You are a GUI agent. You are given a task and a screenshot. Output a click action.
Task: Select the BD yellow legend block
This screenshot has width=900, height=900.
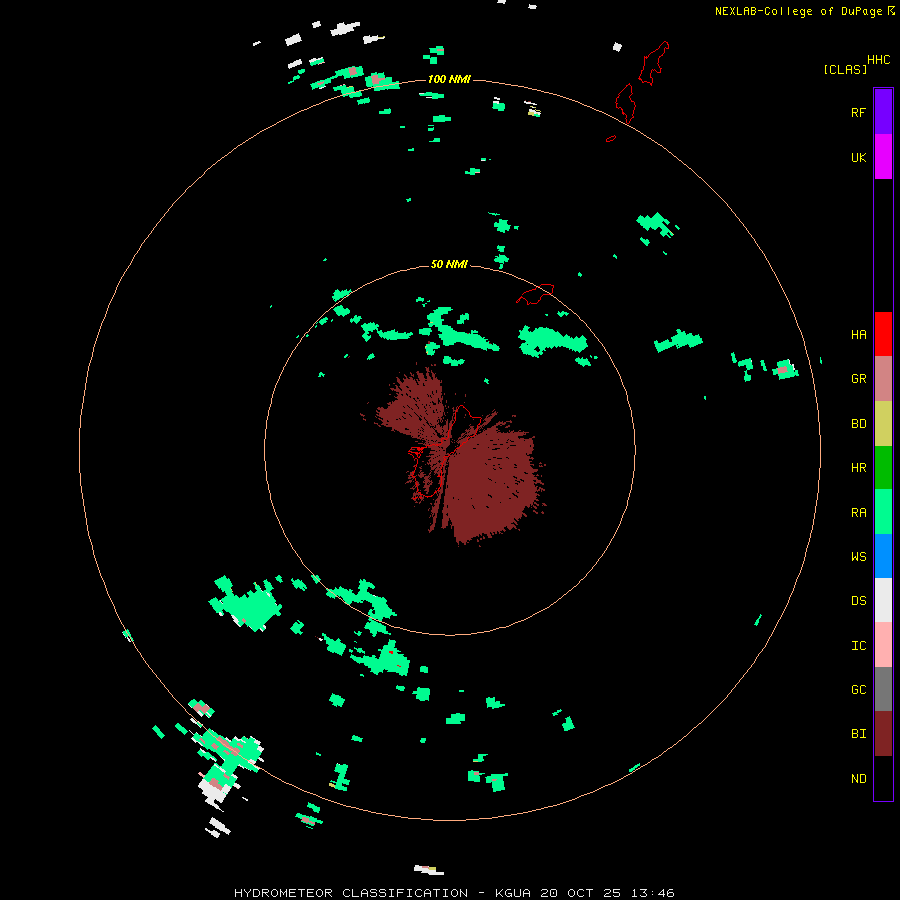click(x=883, y=423)
